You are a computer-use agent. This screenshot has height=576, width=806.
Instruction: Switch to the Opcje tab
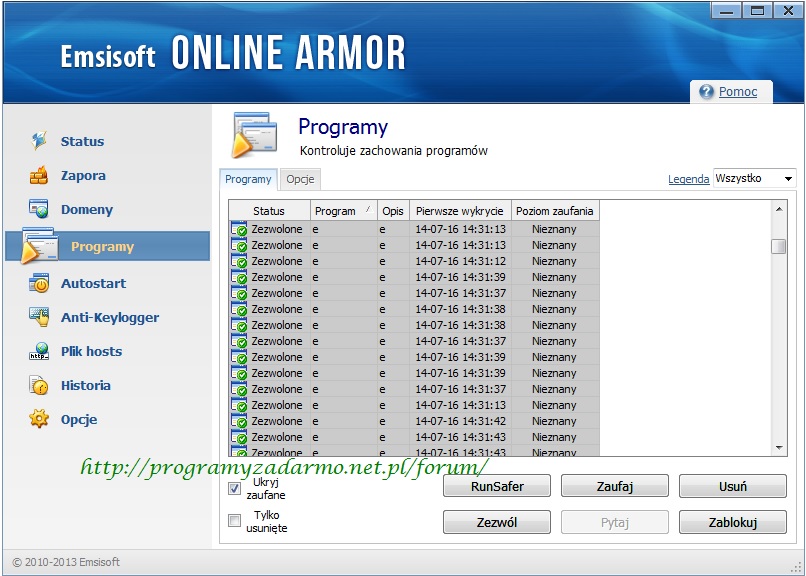(300, 179)
